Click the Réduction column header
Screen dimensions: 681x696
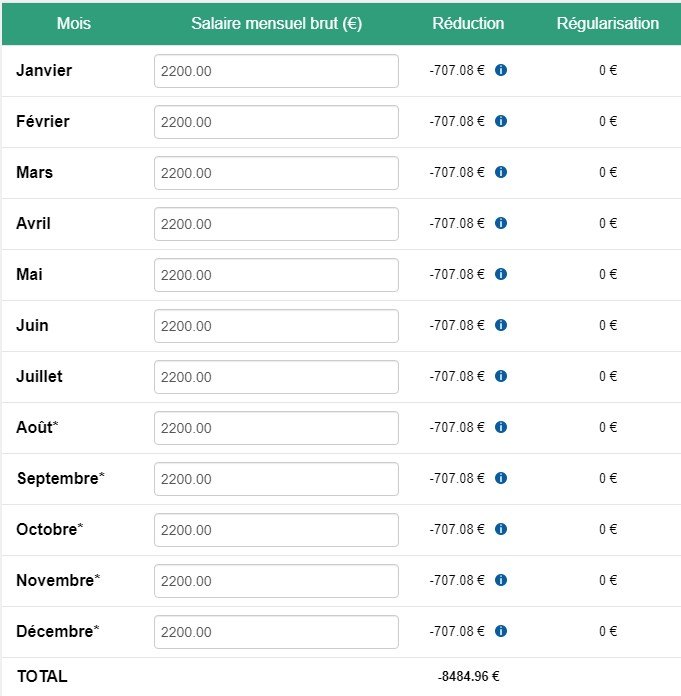[468, 24]
